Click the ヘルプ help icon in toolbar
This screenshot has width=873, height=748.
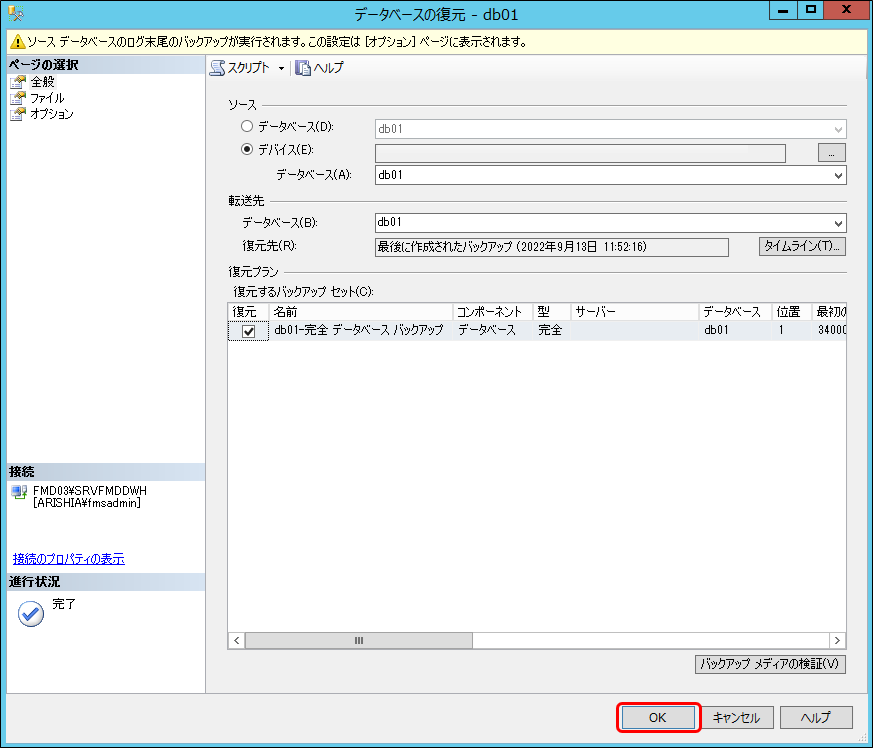pos(303,68)
